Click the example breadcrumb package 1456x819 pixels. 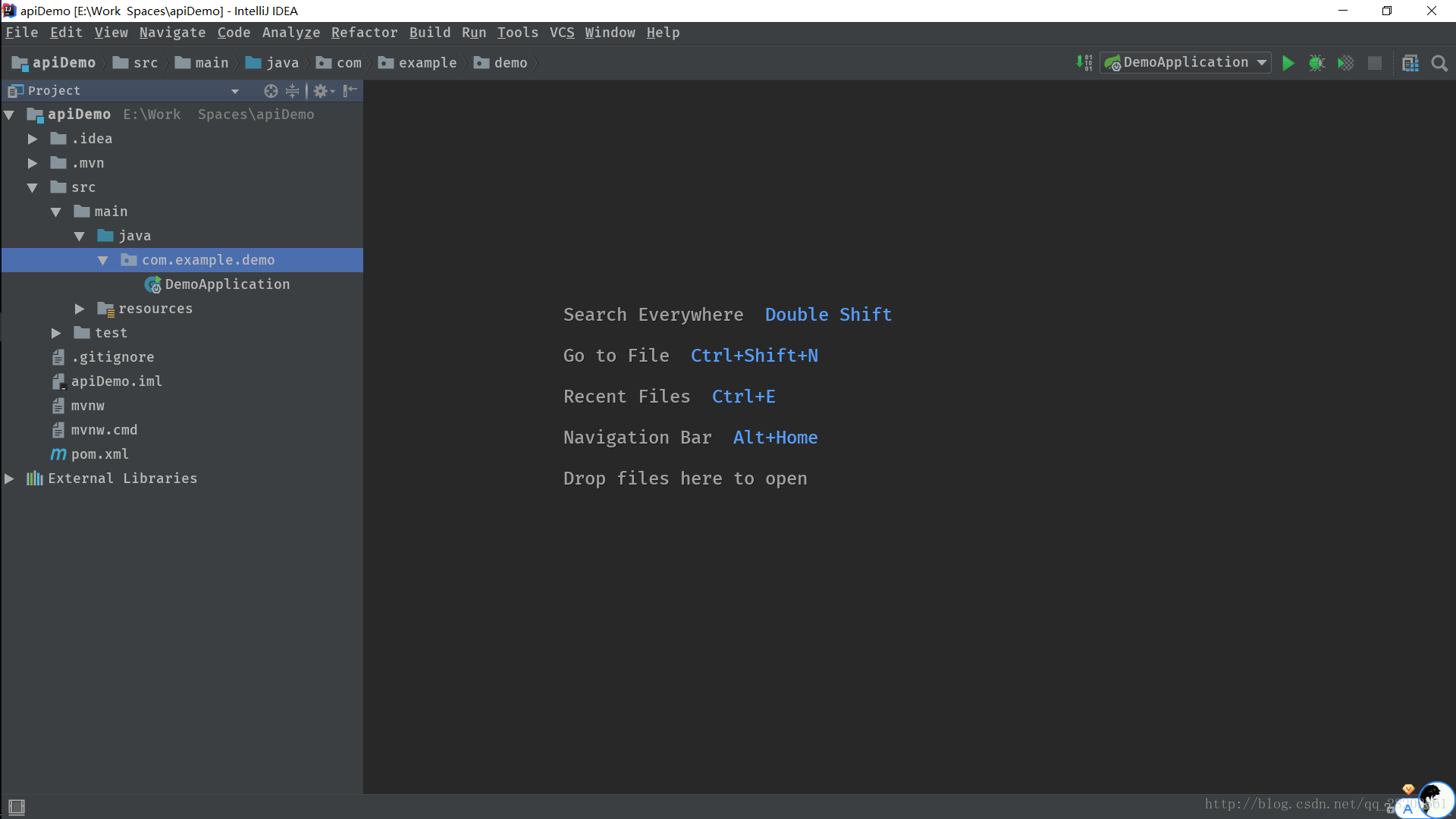[x=418, y=63]
